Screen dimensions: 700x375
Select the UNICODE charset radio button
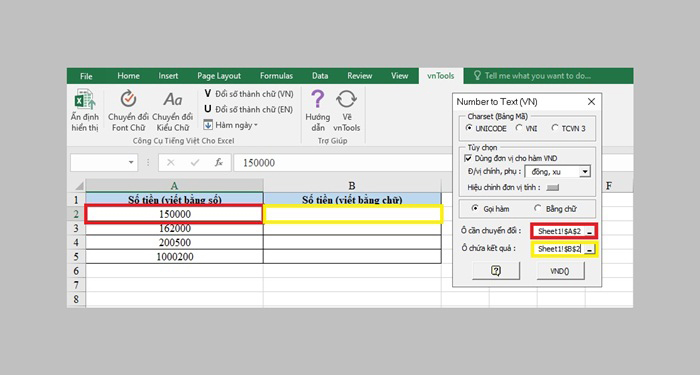click(x=469, y=128)
